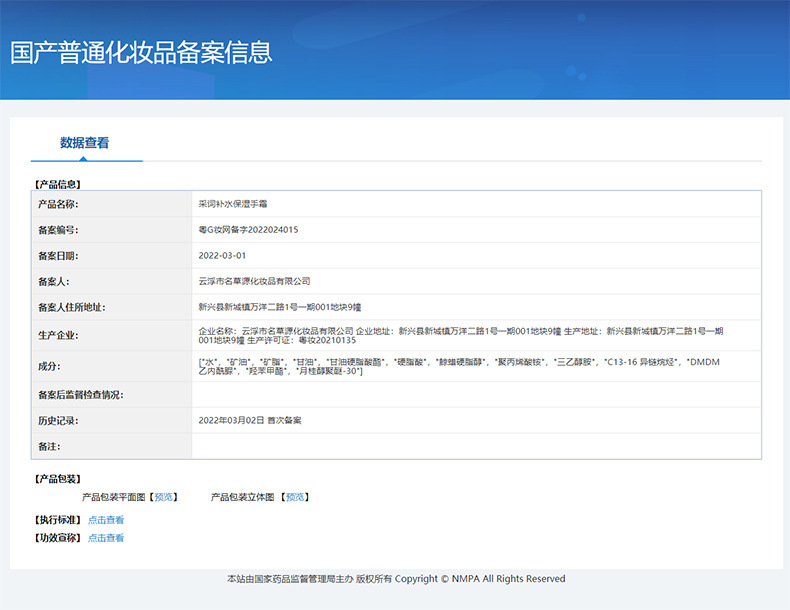Open the 产品包装立体图 预览 link

[x=295, y=497]
